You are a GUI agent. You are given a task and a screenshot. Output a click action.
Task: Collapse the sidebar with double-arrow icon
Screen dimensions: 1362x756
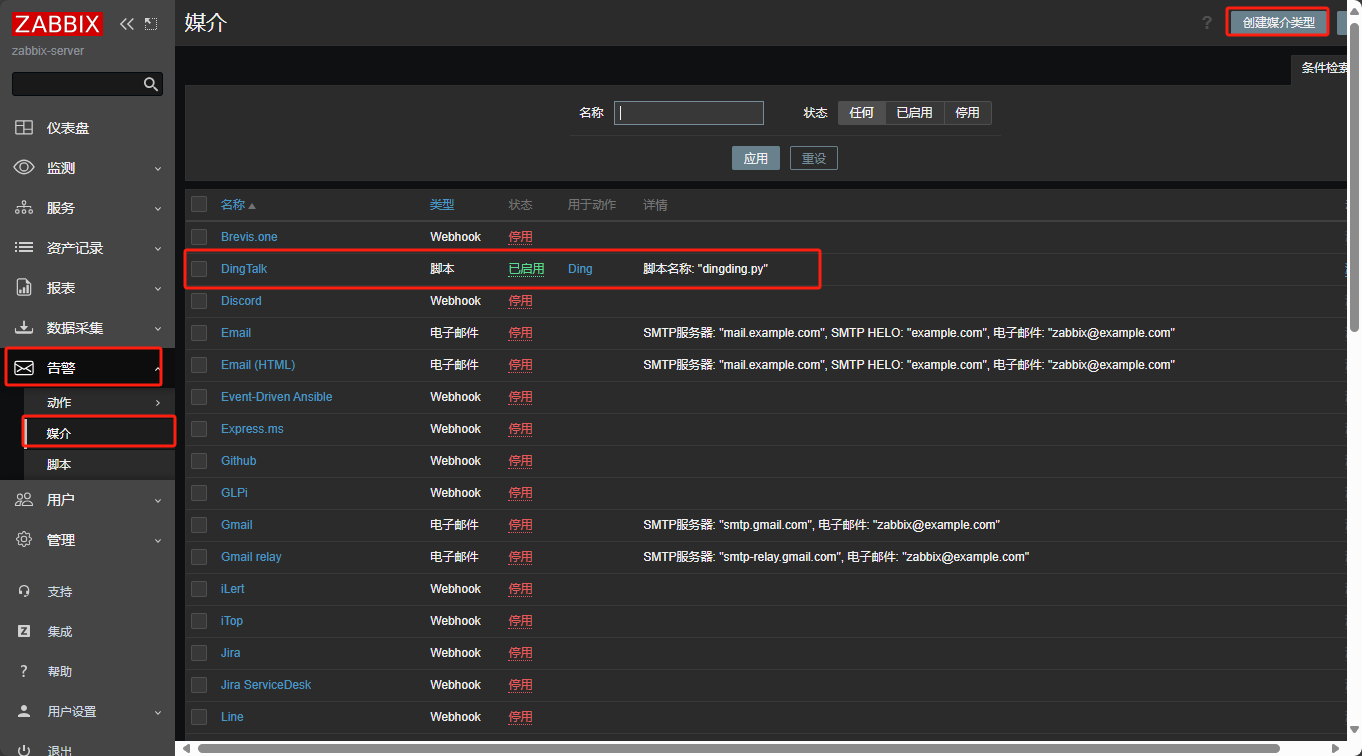126,24
